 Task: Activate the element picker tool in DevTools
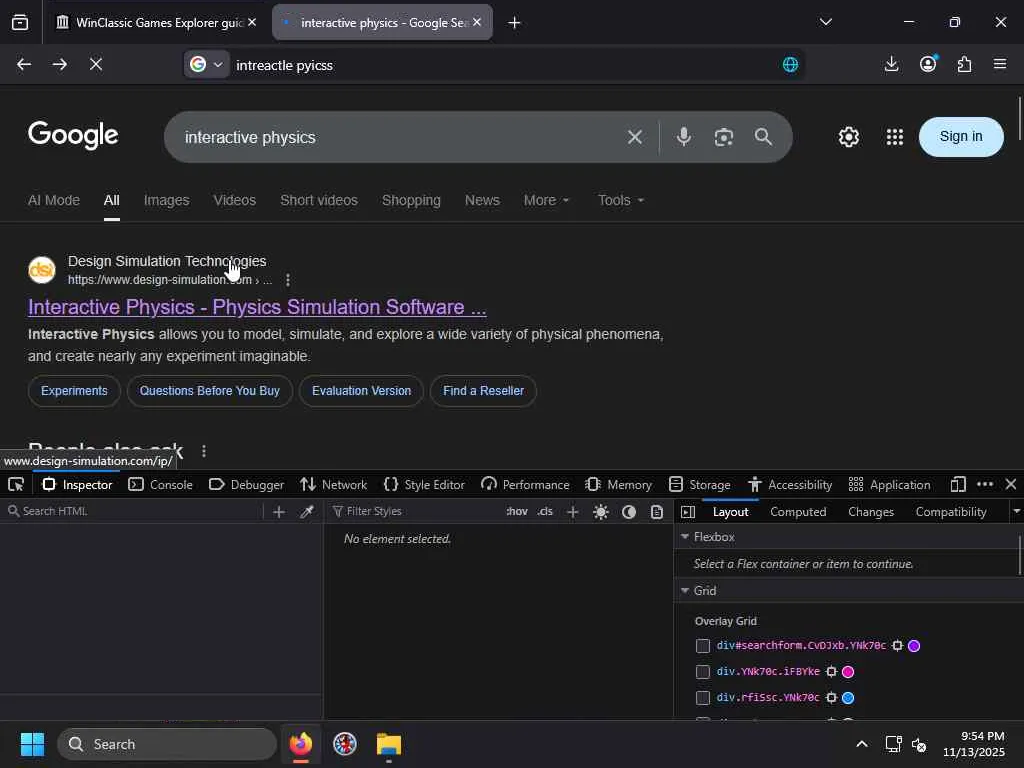coord(16,485)
